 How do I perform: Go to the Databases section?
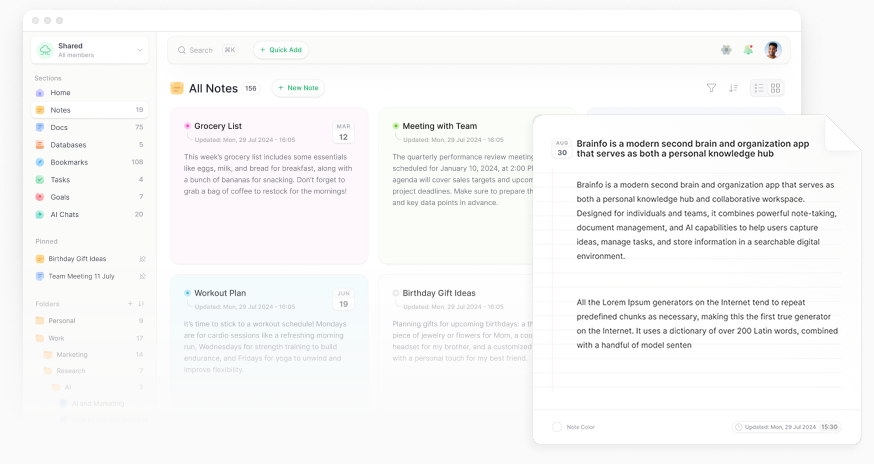point(68,145)
